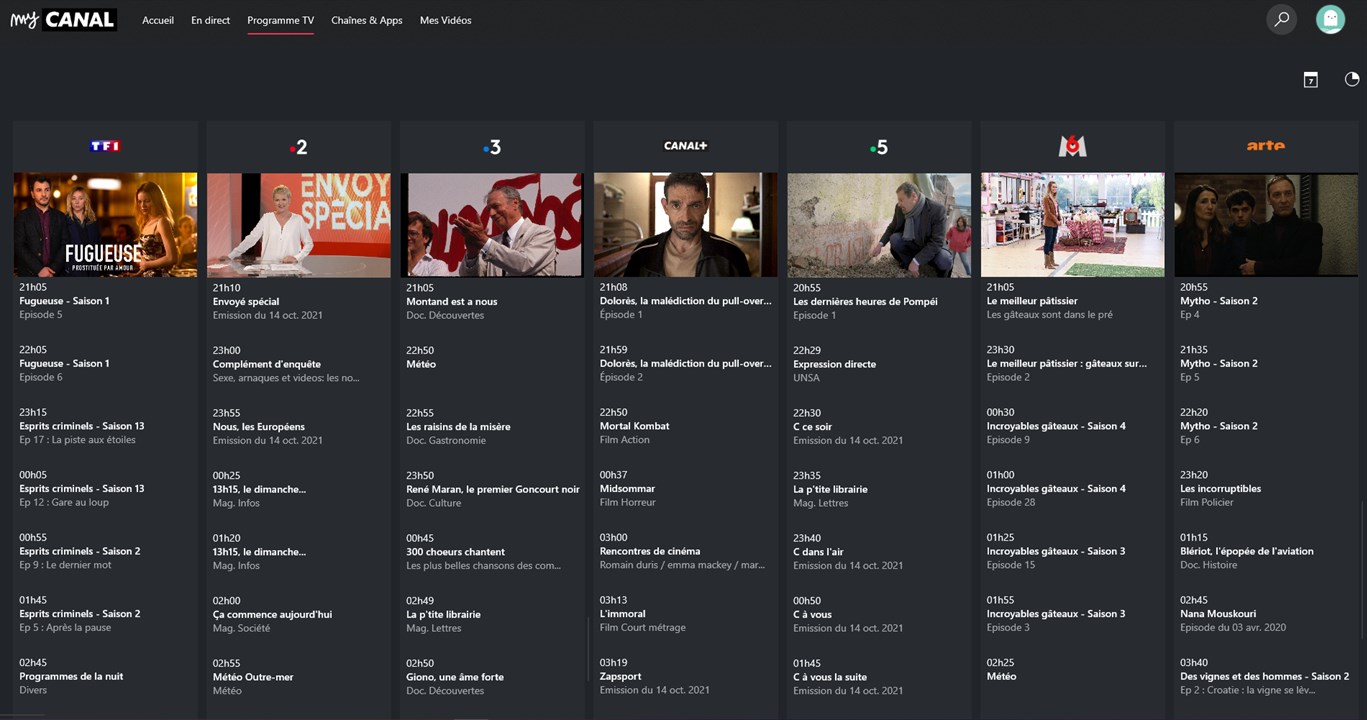Go to the Accueil tab

[158, 20]
